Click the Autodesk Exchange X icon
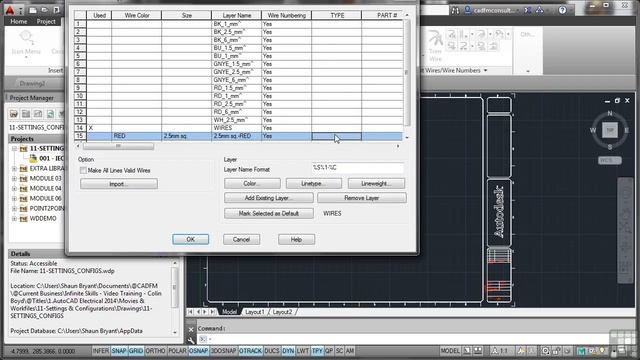This screenshot has height=360, width=640. (527, 10)
